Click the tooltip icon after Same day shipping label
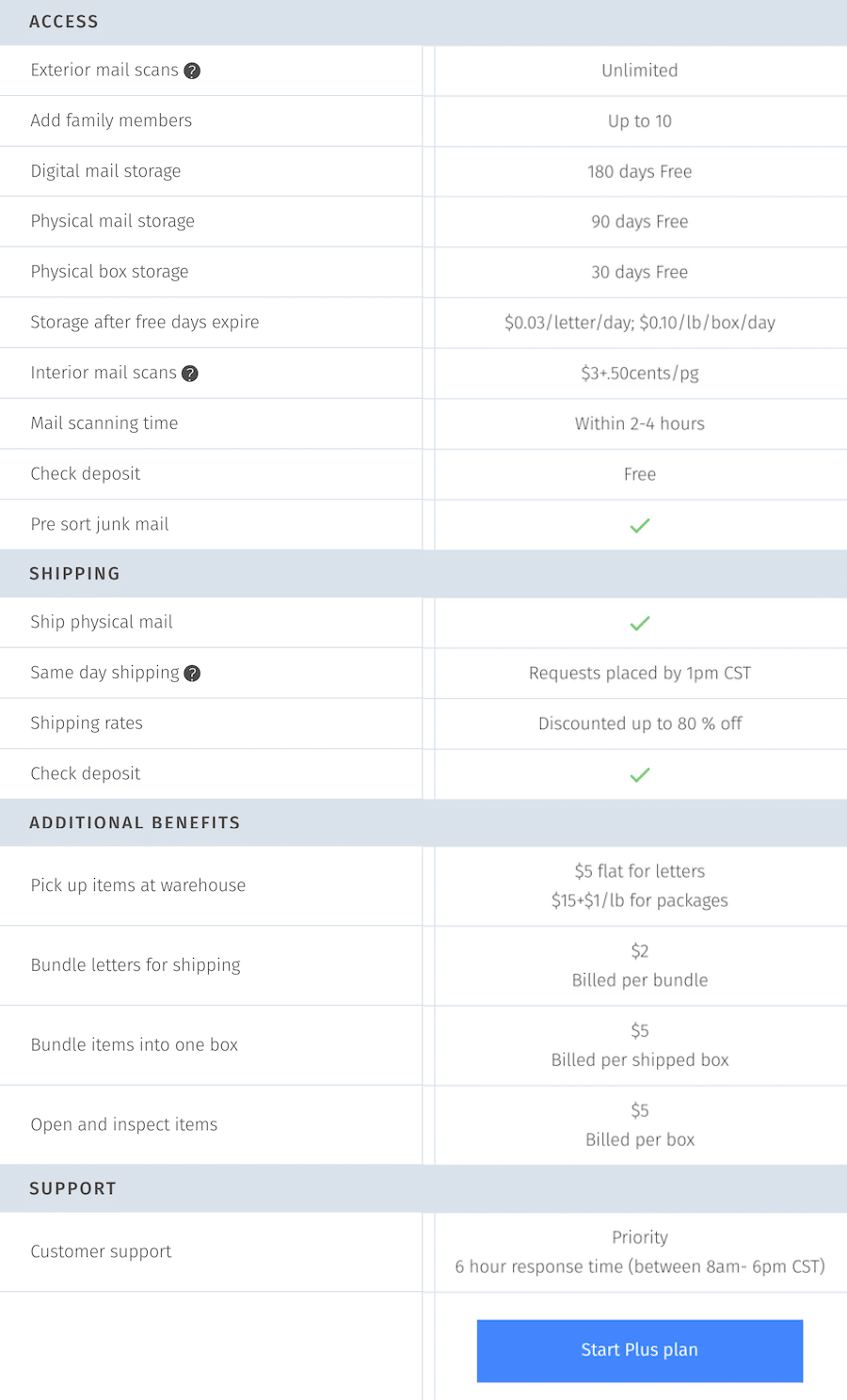The height and width of the screenshot is (1400, 847). click(191, 673)
